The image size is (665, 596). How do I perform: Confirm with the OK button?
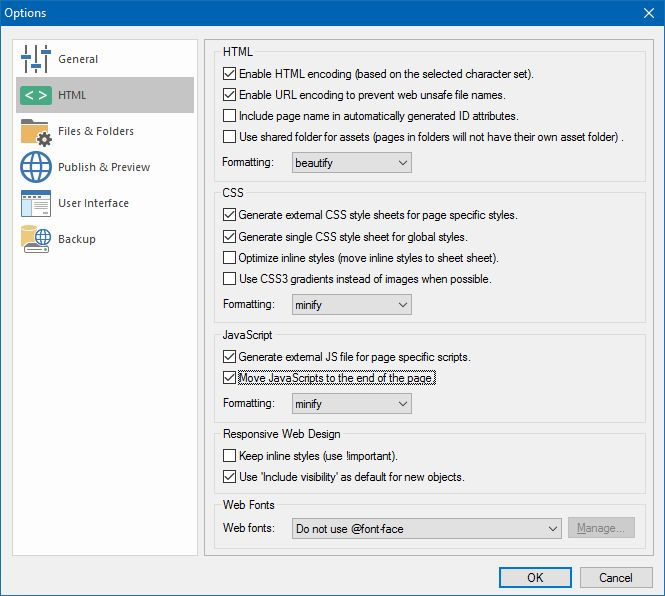point(535,577)
